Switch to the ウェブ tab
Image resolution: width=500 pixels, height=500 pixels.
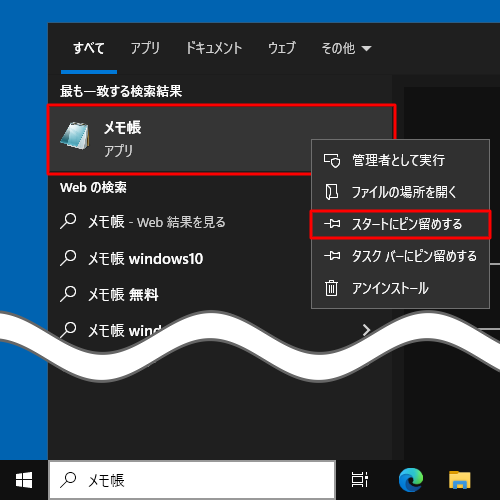[282, 48]
